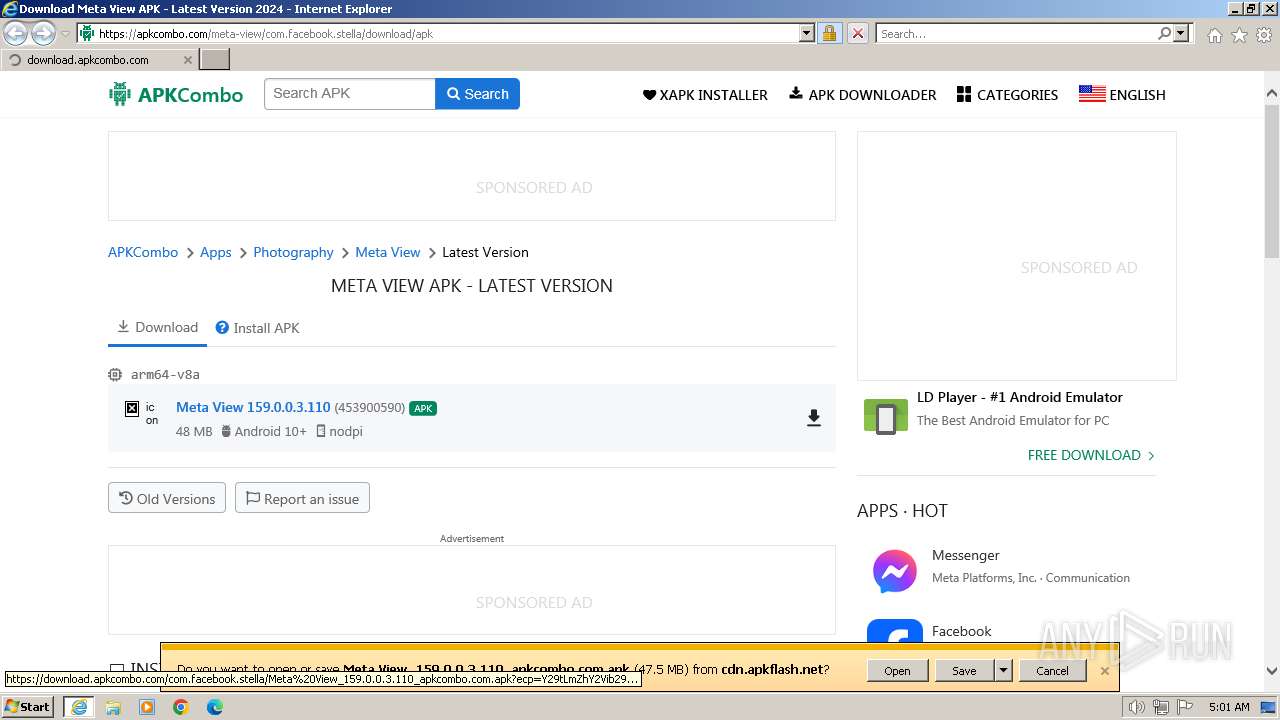Click the IE Back navigation arrow
Image resolution: width=1280 pixels, height=720 pixels.
16,34
